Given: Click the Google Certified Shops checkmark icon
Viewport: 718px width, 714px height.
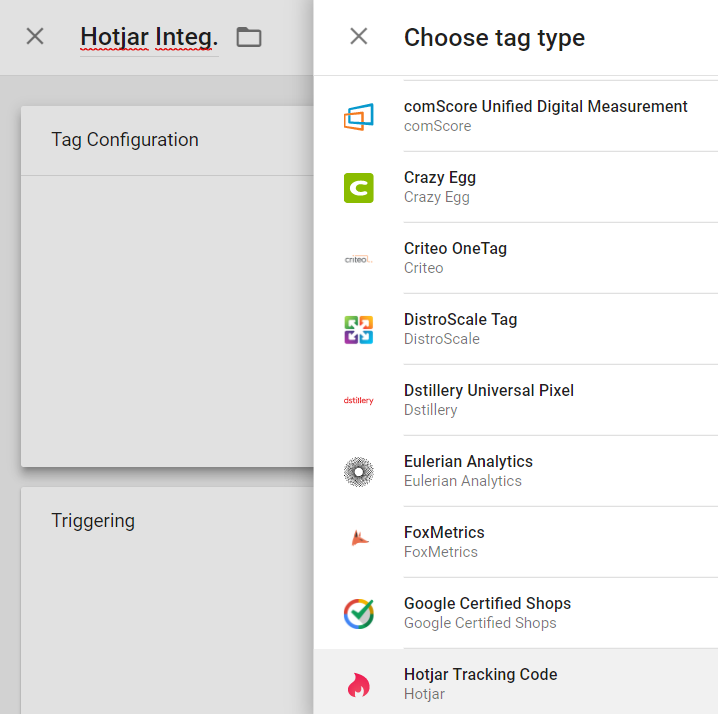Looking at the screenshot, I should point(358,613).
